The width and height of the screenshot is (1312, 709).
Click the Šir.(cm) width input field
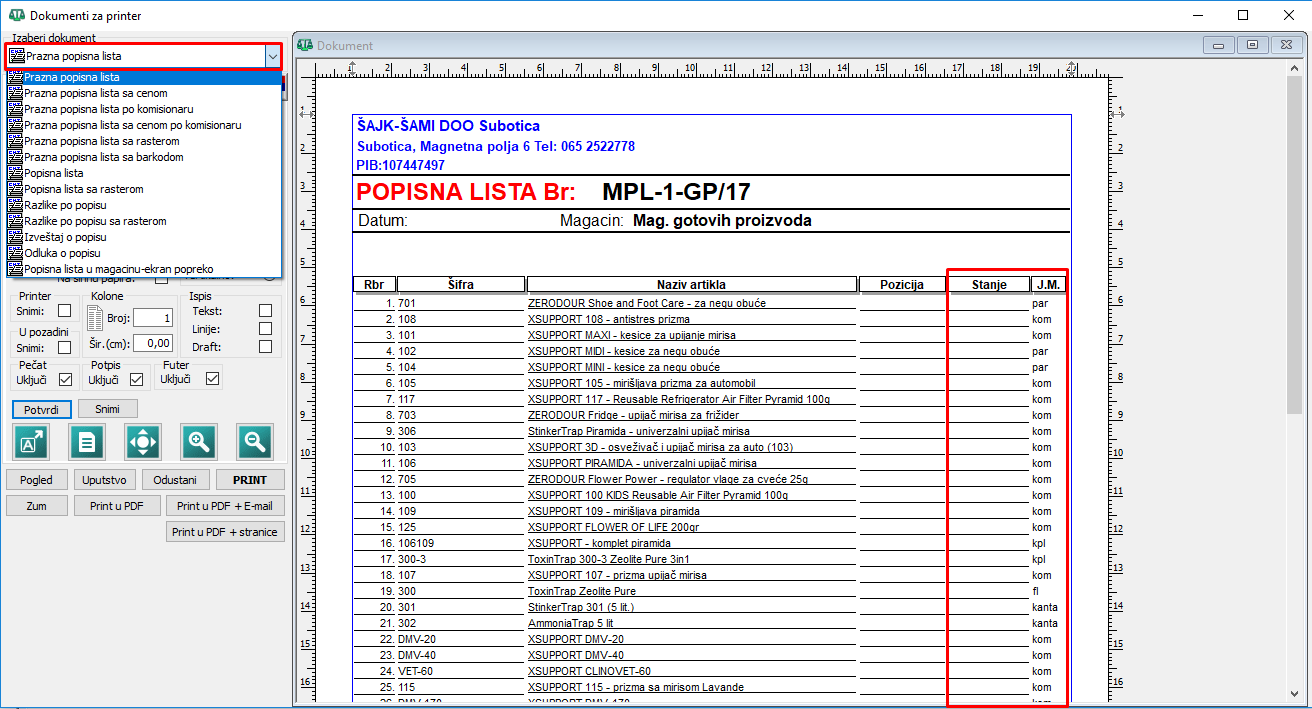tap(153, 343)
